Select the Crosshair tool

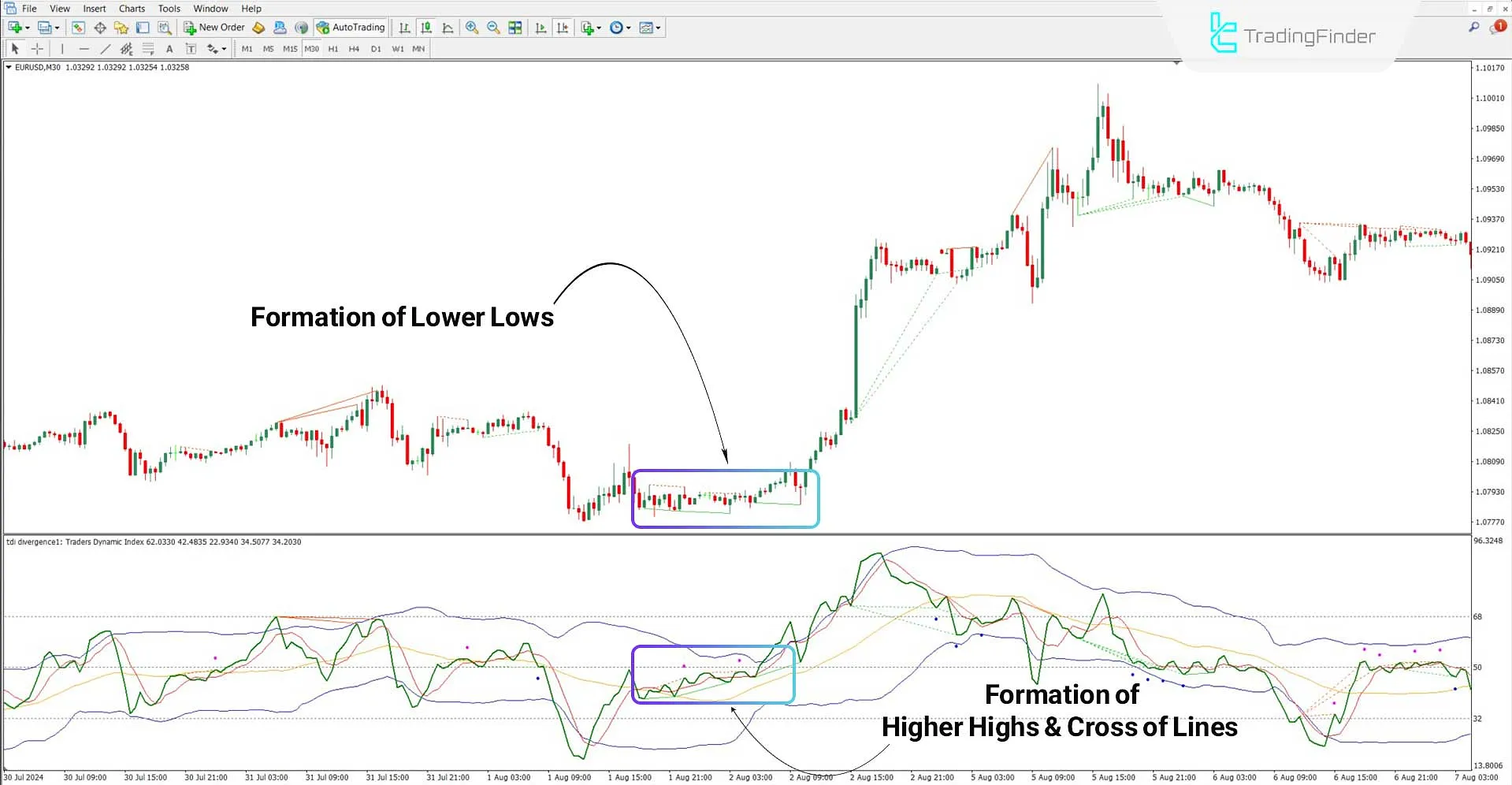[36, 48]
